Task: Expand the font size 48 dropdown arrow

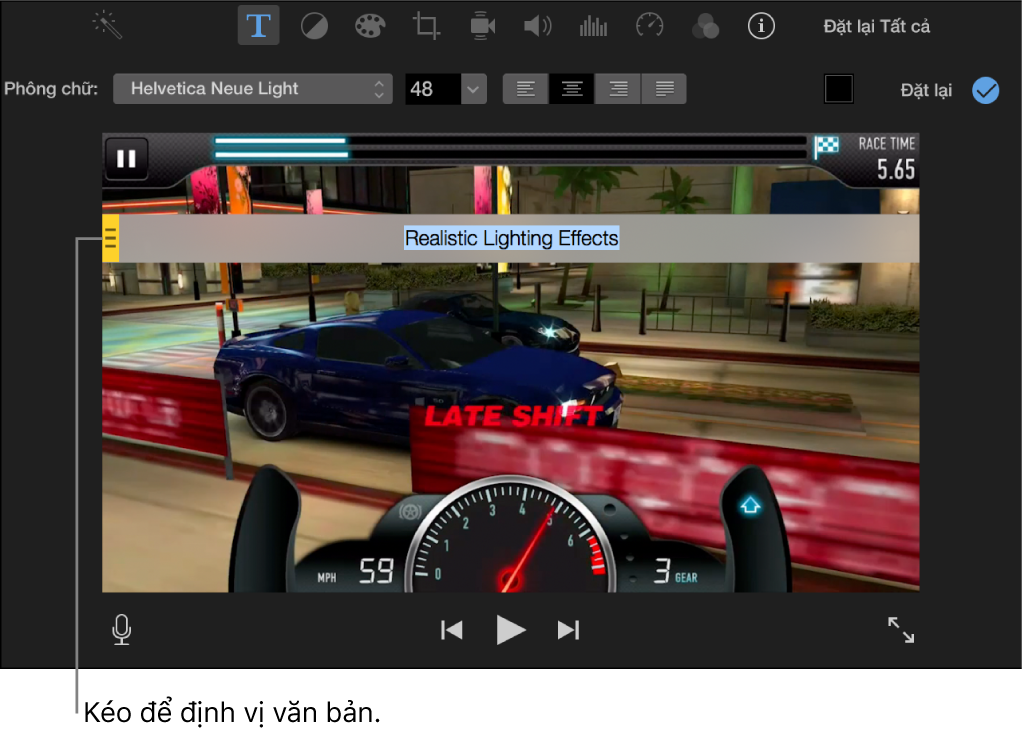Action: pyautogui.click(x=473, y=89)
